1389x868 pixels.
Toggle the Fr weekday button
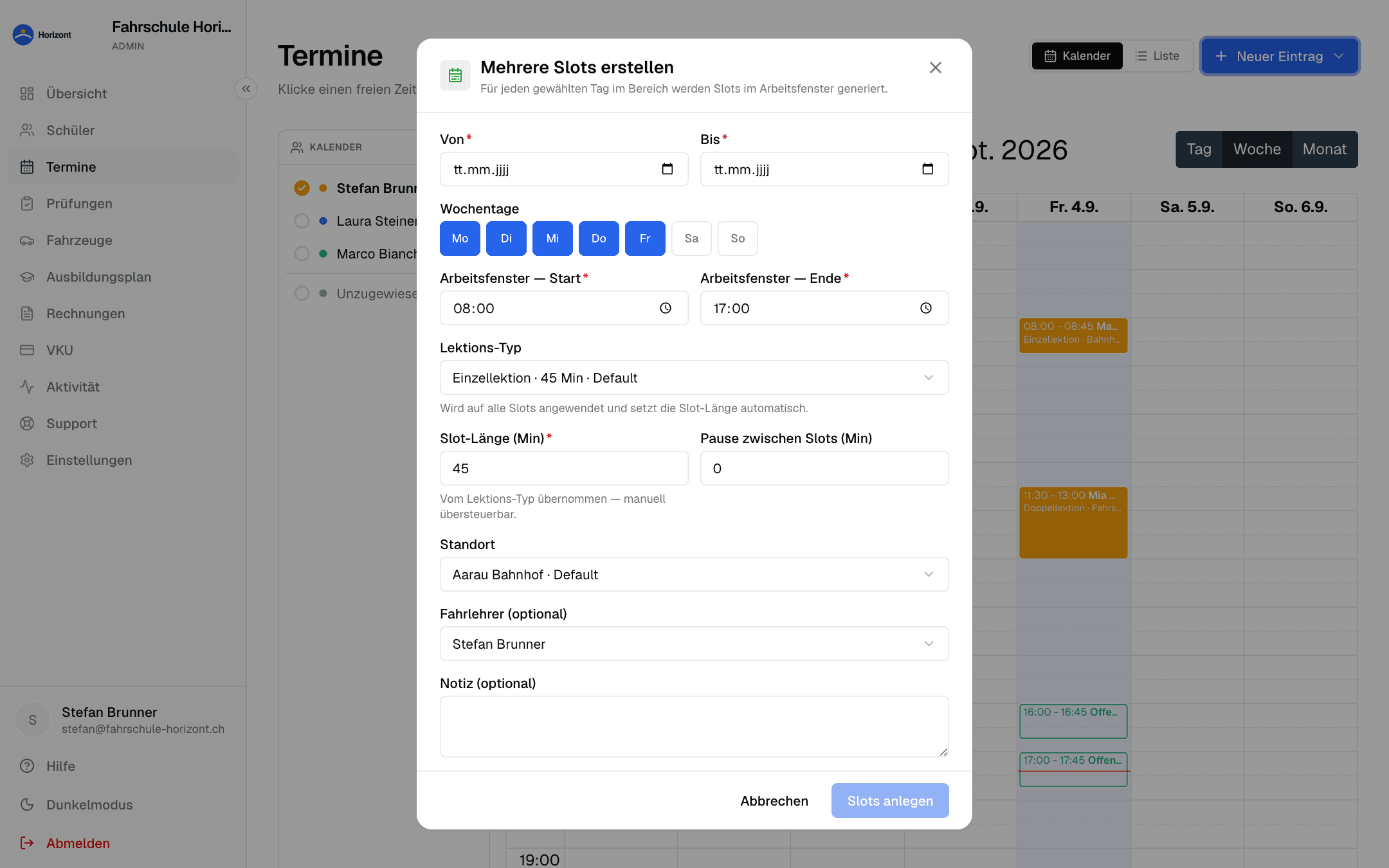[645, 239]
